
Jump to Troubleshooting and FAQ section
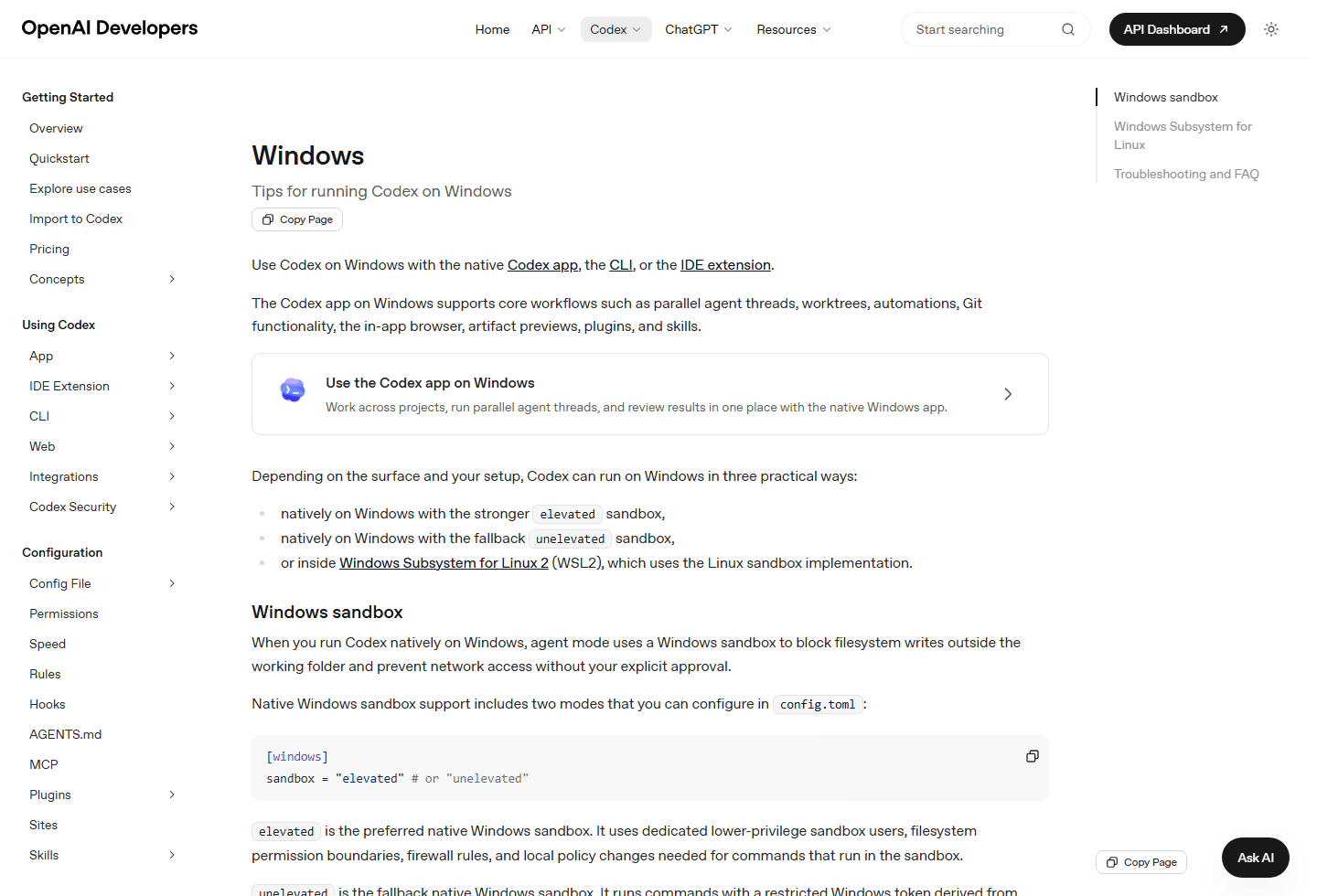click(1186, 174)
